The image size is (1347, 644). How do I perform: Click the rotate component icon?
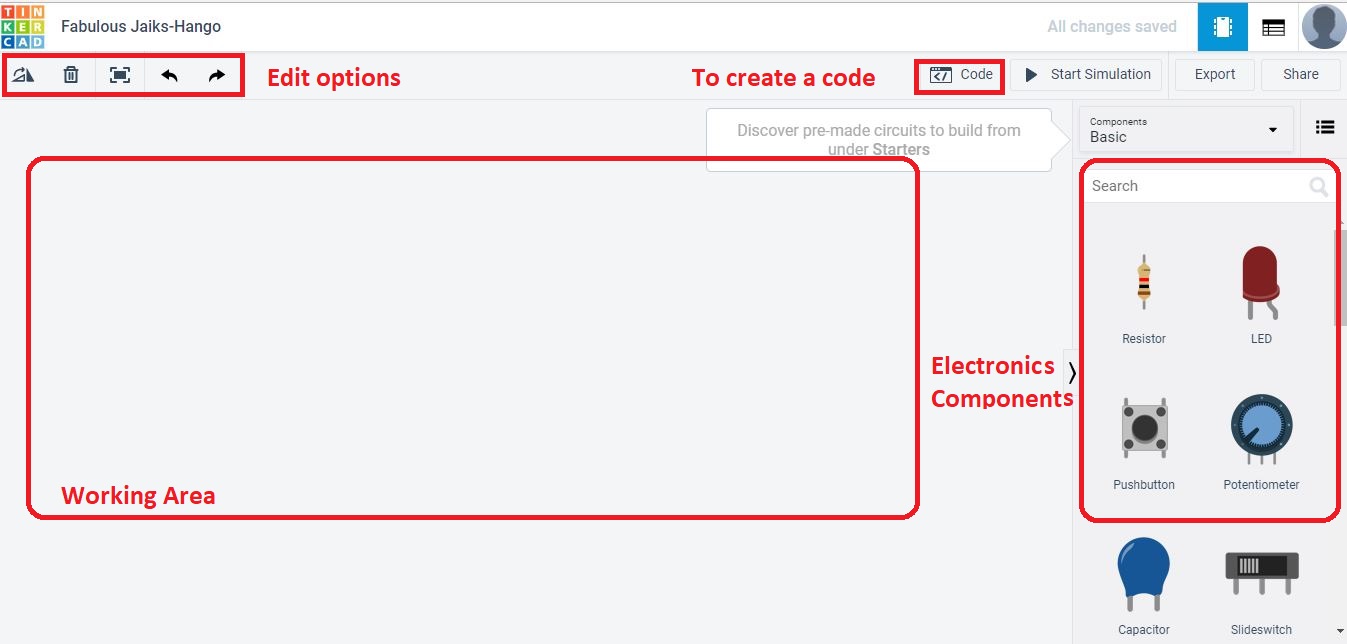pyautogui.click(x=23, y=75)
